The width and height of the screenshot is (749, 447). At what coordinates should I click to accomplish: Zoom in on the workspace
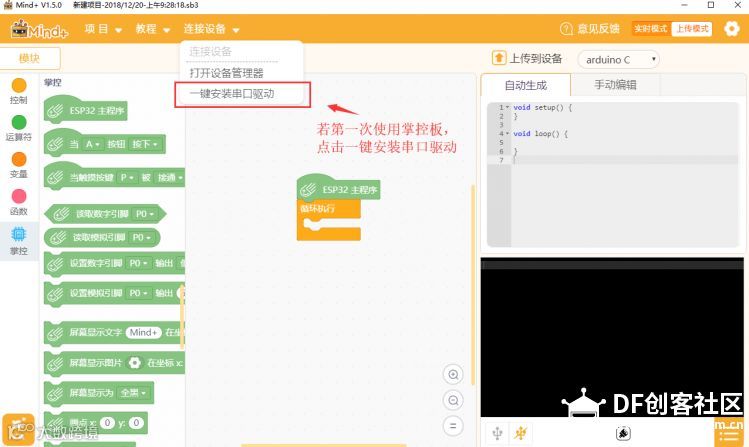453,374
